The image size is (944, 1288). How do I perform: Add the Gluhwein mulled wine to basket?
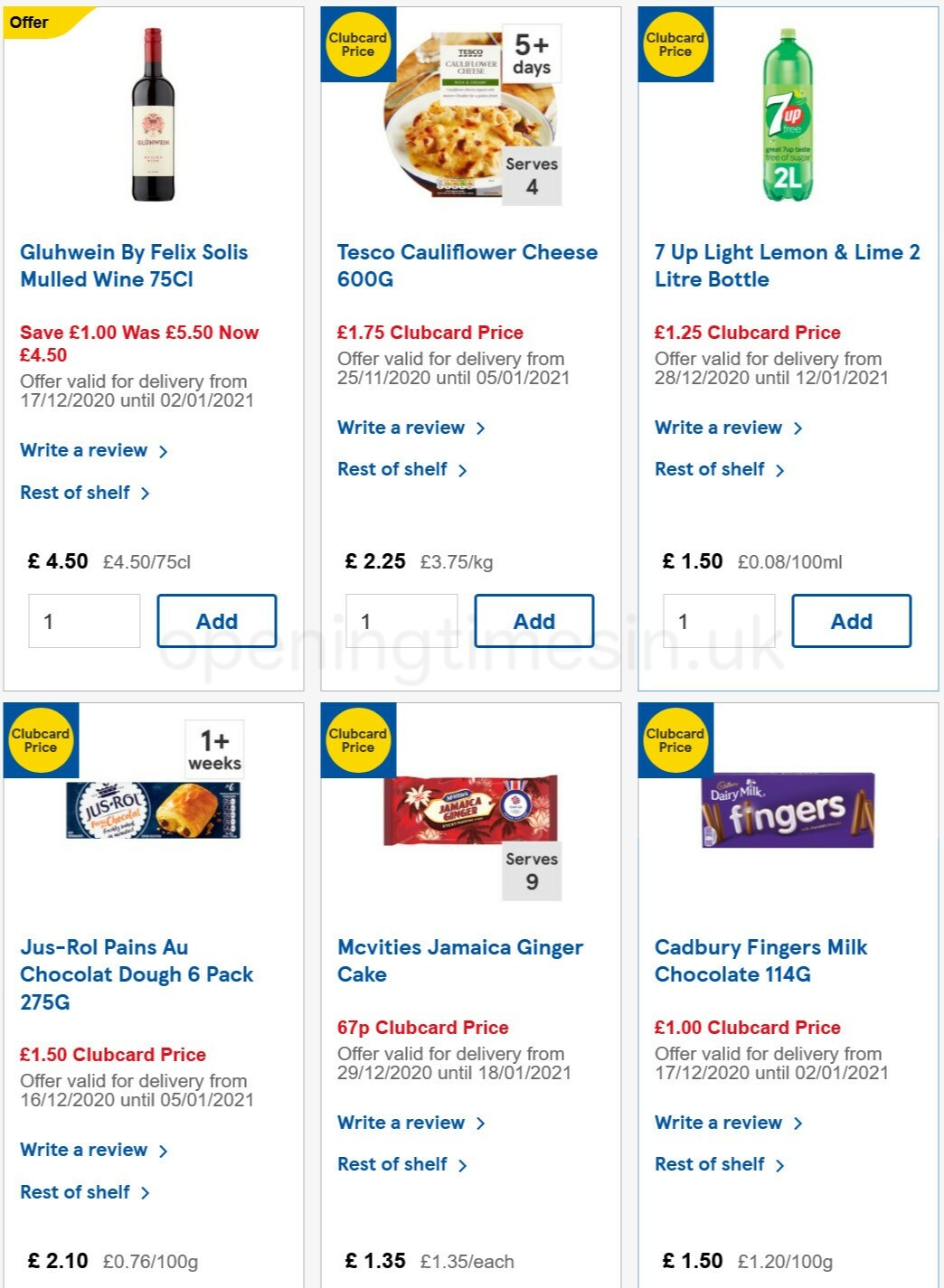pos(217,621)
